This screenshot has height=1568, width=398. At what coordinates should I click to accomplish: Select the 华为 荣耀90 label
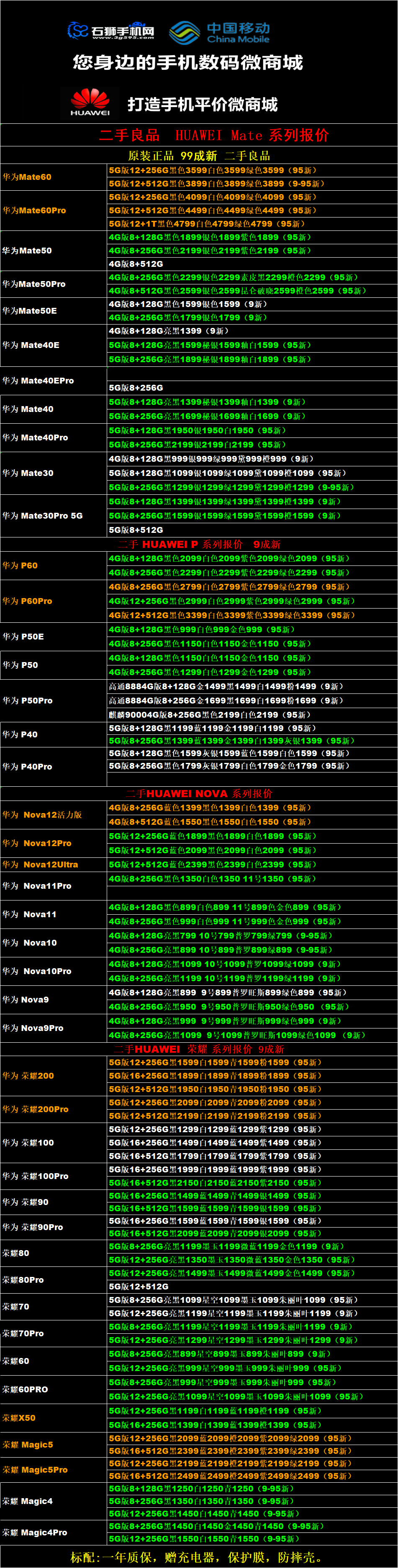pyautogui.click(x=26, y=1202)
